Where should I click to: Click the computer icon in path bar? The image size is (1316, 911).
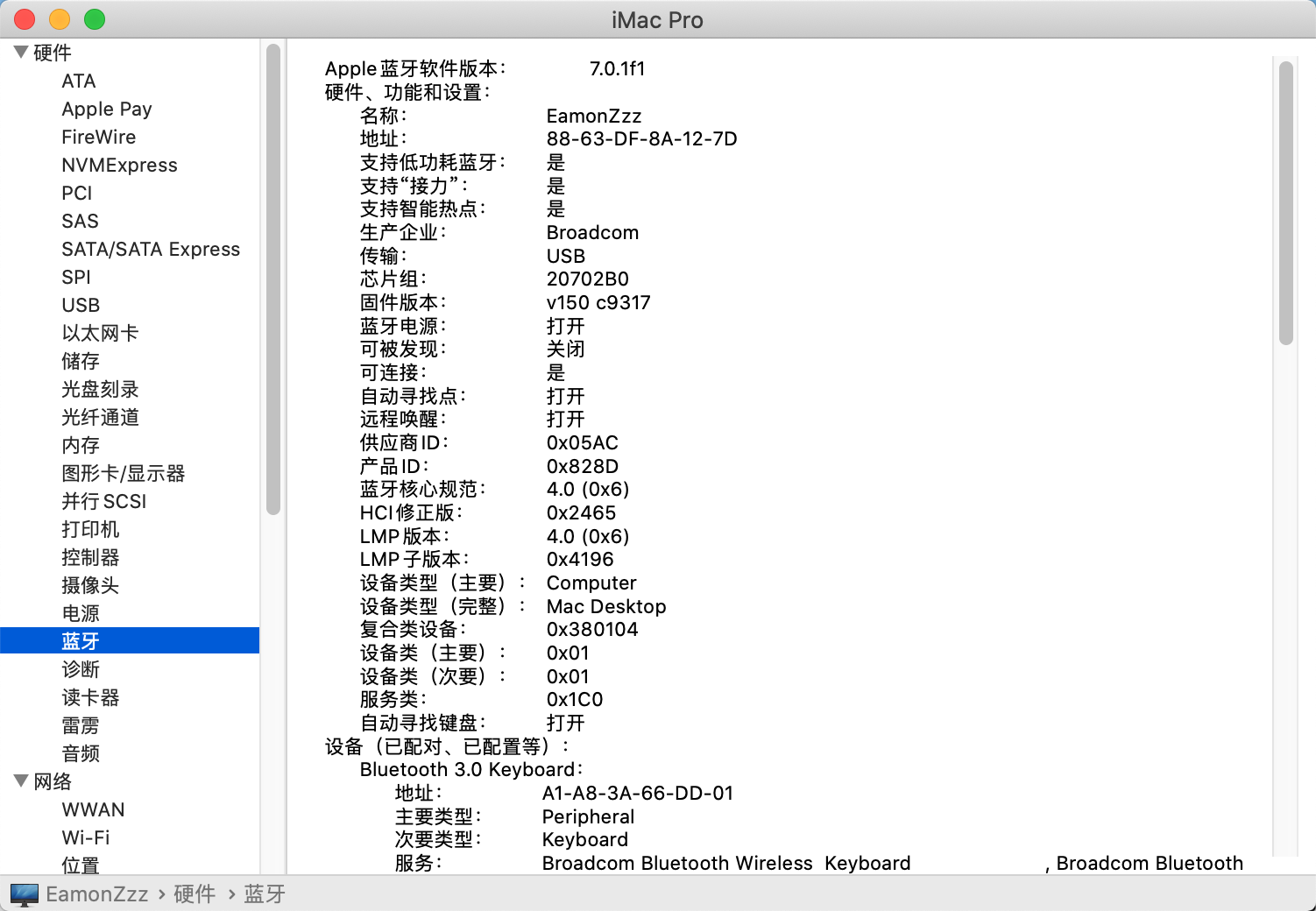tap(25, 894)
